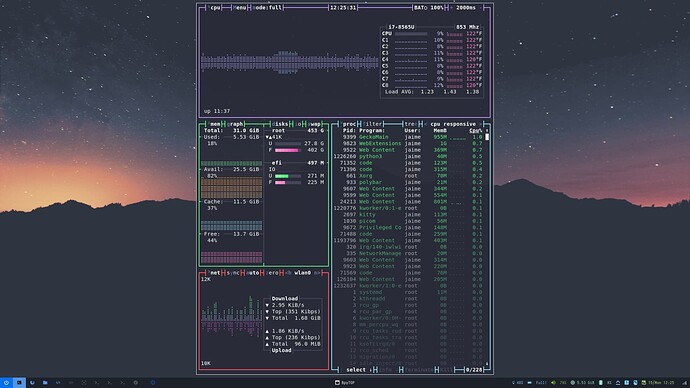Viewport: 690px width, 388px height.
Task: Click the 0/228 process counter
Action: (x=474, y=370)
